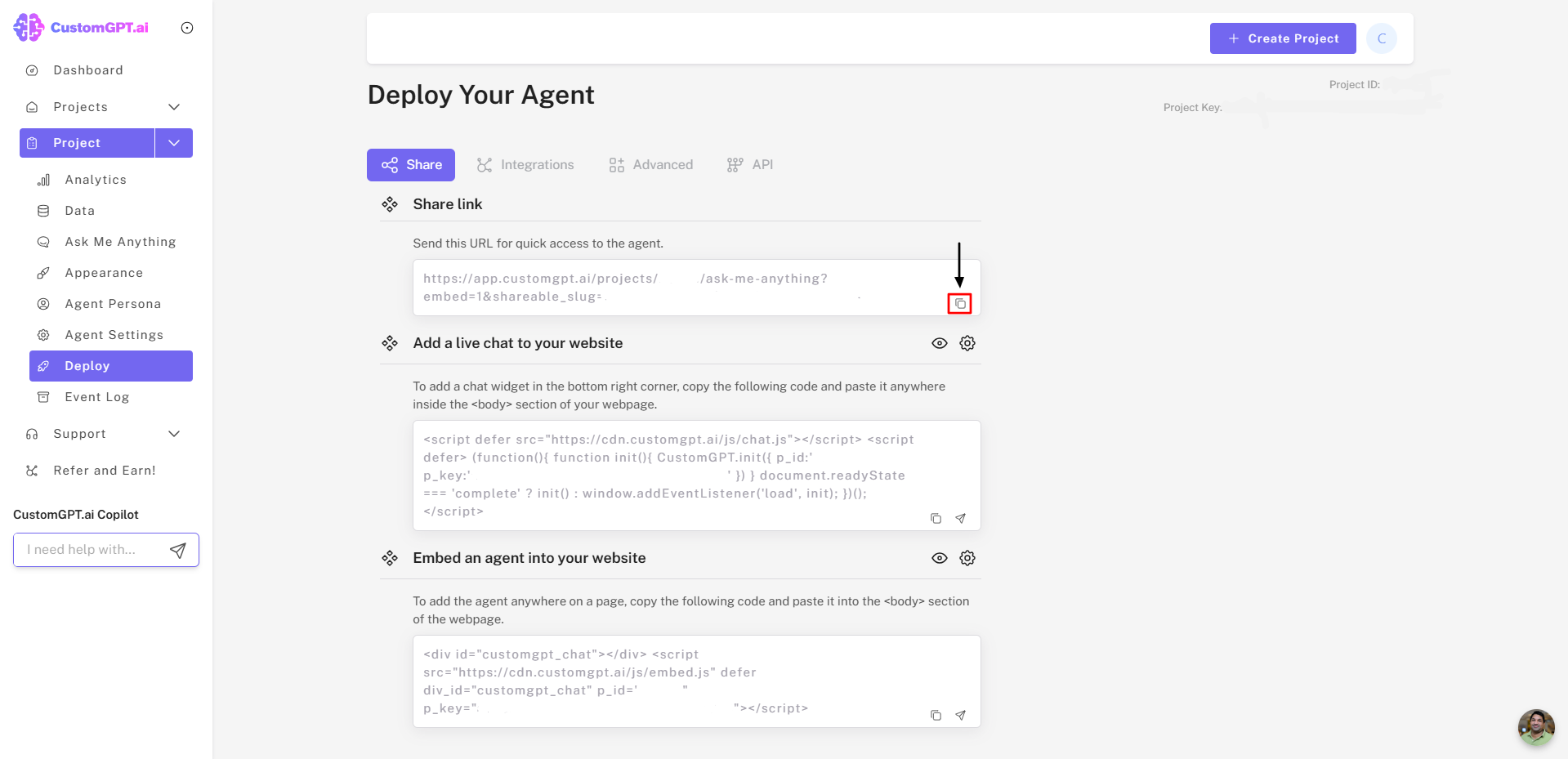Expand the Projects menu chevron
This screenshot has height=759, width=1568.
point(174,107)
